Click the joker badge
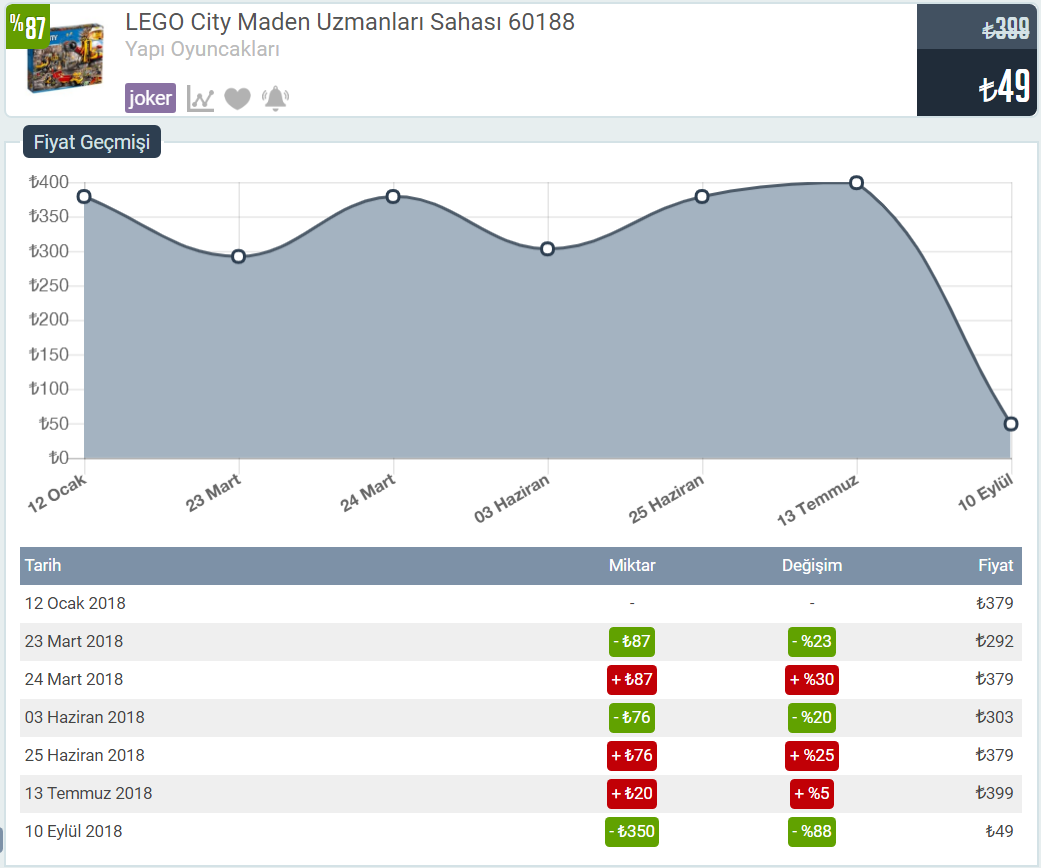 tap(151, 98)
